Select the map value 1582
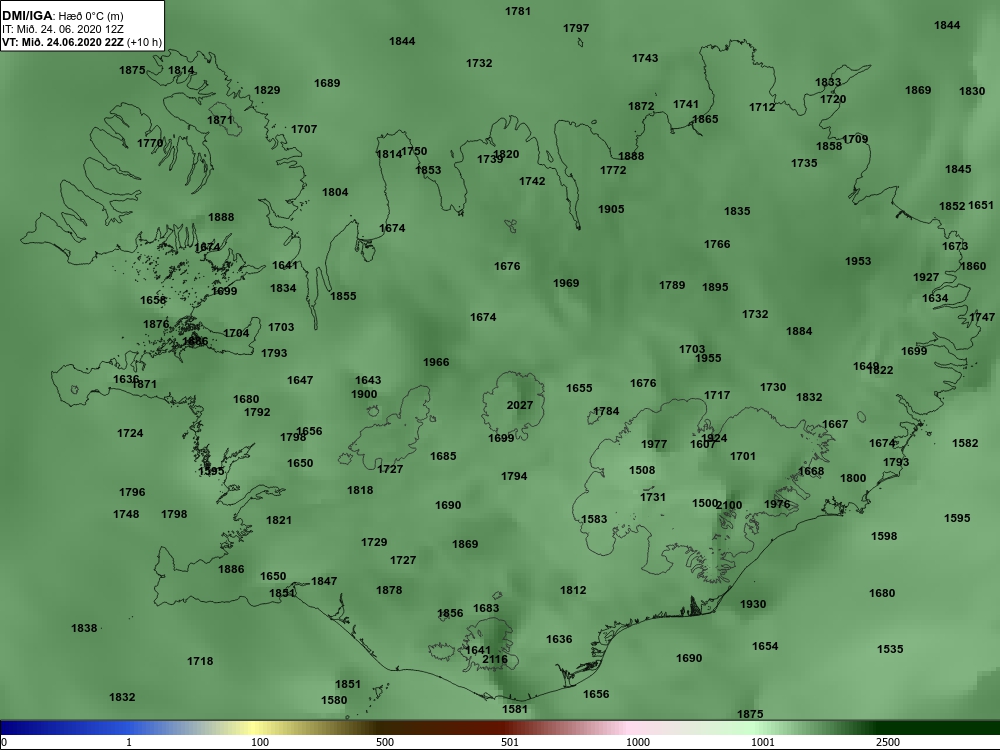Screen dimensions: 1000x750 pyautogui.click(x=965, y=443)
